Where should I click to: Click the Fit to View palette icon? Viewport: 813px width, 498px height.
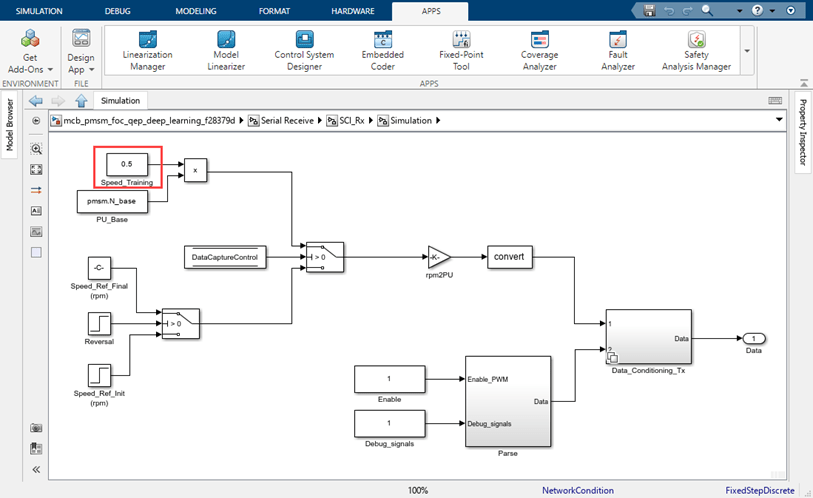click(x=37, y=169)
